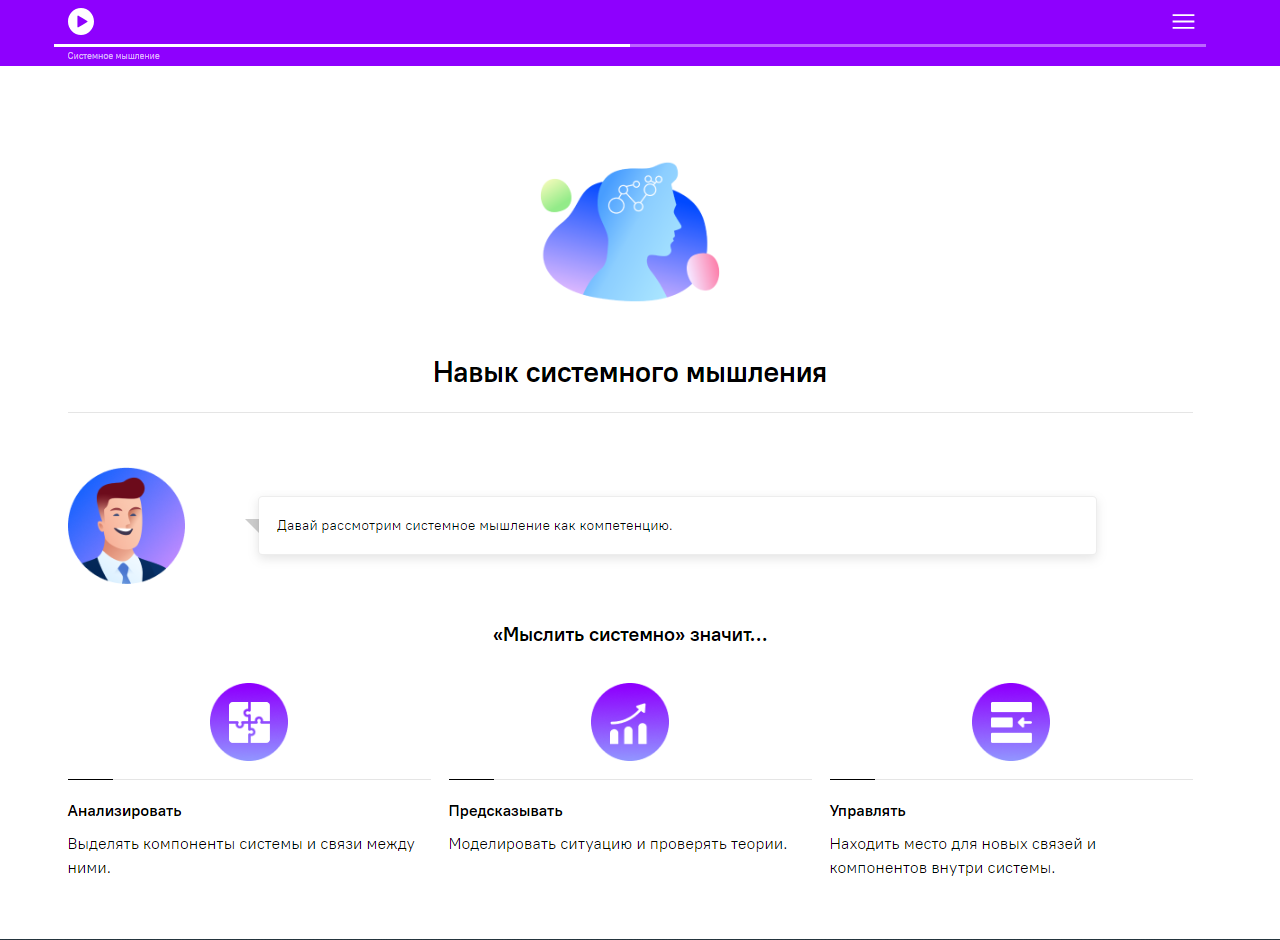Viewport: 1280px width, 940px height.
Task: Select the 'Анализировать' heading
Action: [125, 811]
